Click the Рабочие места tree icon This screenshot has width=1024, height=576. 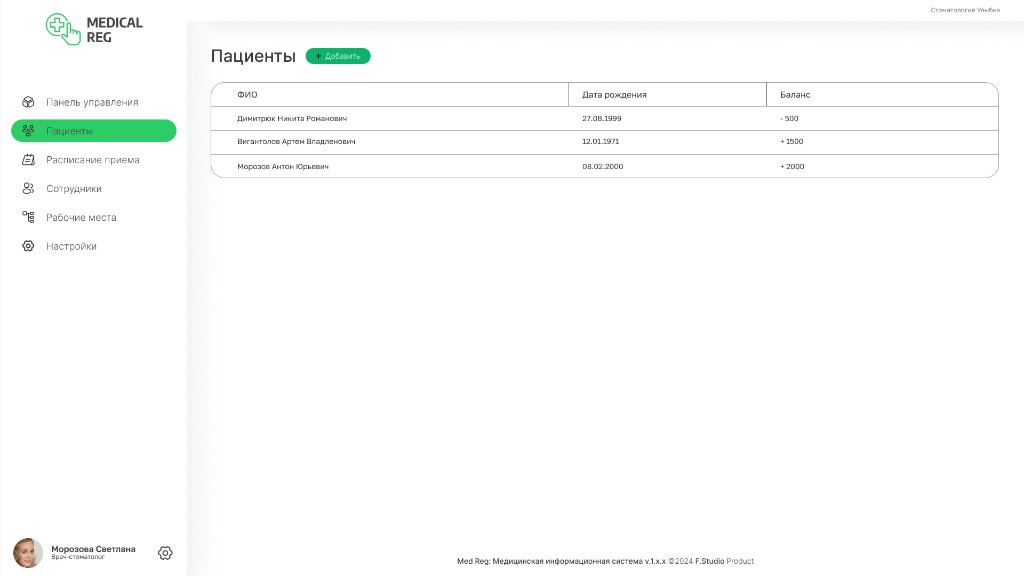(x=28, y=217)
